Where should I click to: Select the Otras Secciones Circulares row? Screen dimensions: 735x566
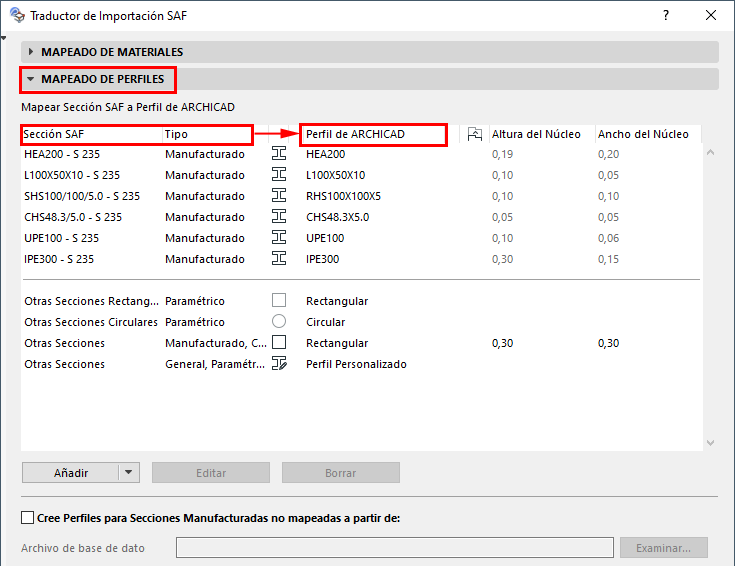pos(362,322)
